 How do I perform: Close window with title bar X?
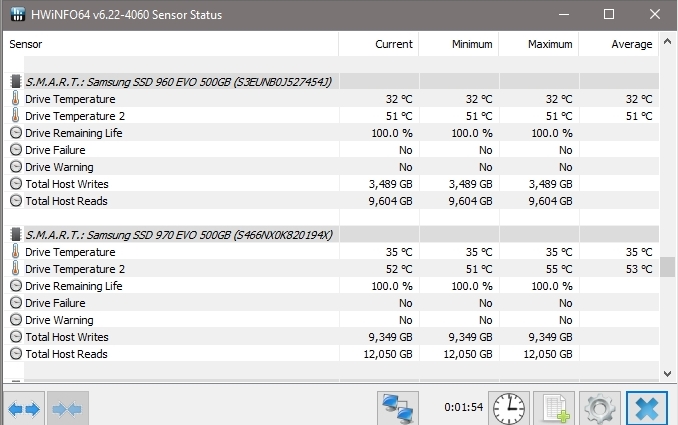[x=655, y=14]
